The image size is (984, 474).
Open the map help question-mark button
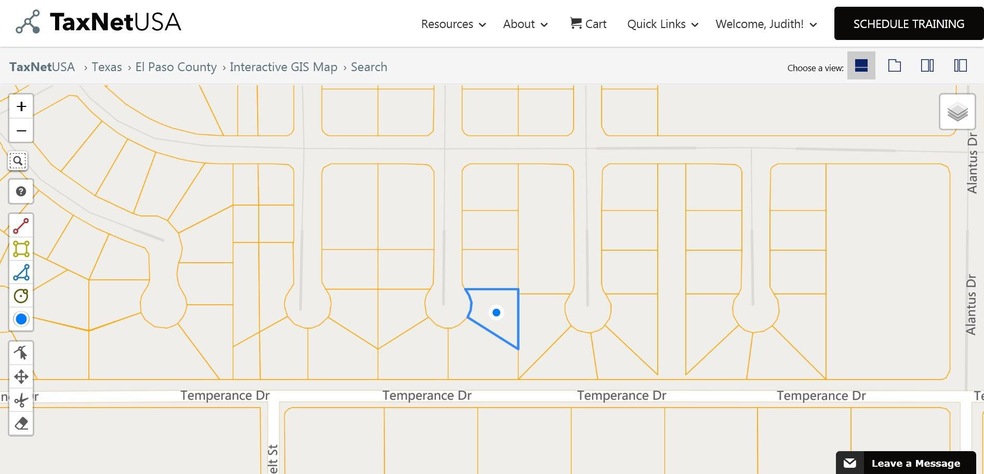(x=21, y=191)
